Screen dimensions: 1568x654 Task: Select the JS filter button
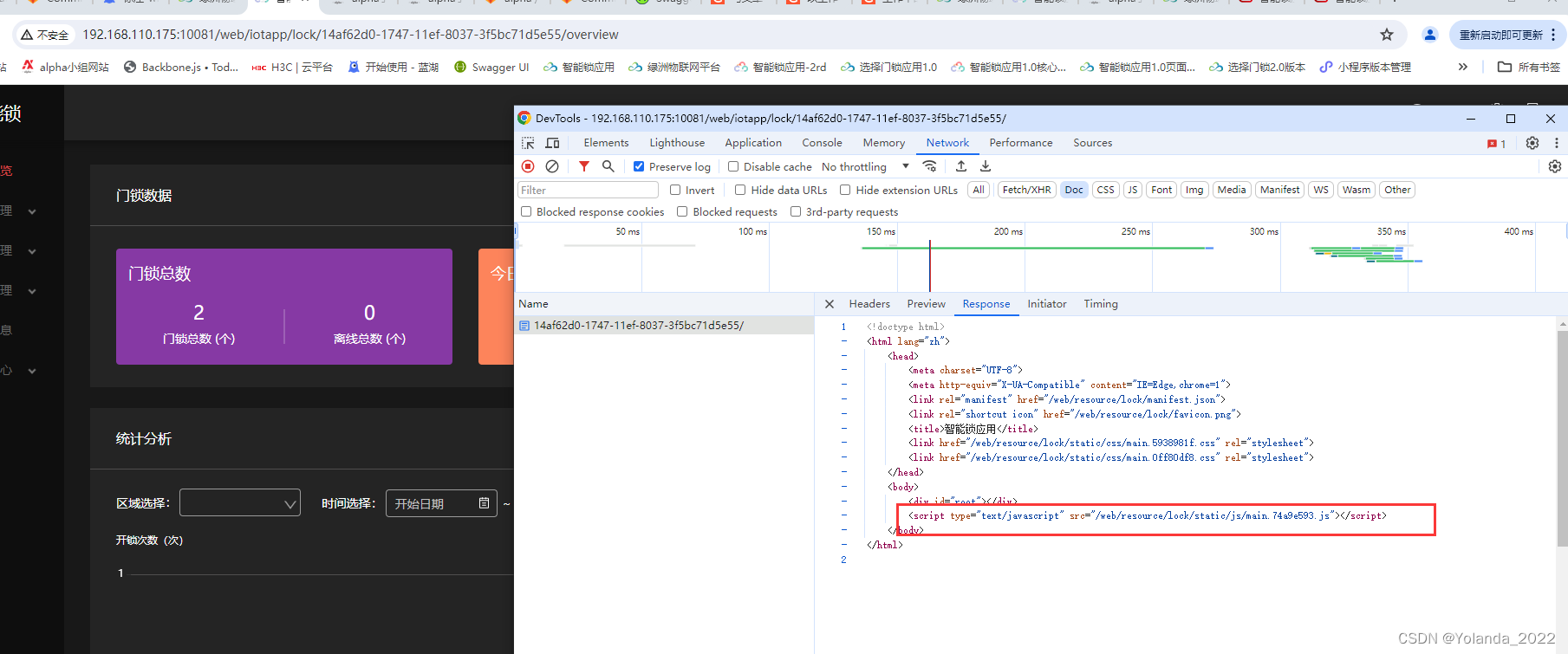pyautogui.click(x=1132, y=190)
